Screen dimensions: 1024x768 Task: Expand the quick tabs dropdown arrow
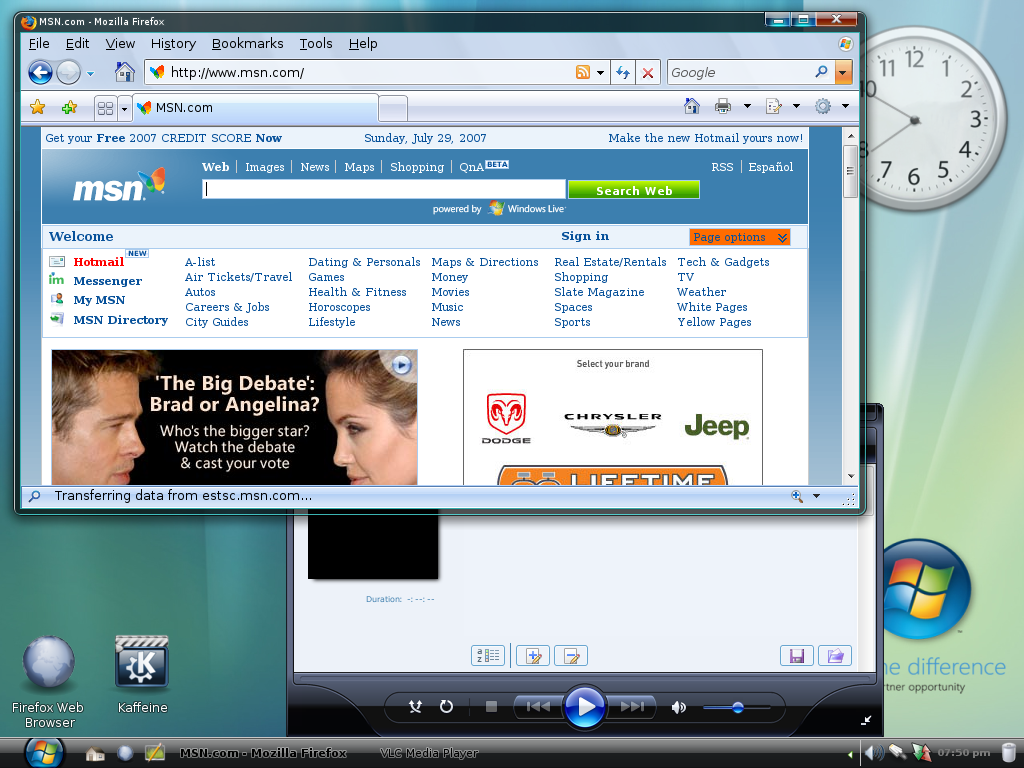click(124, 109)
